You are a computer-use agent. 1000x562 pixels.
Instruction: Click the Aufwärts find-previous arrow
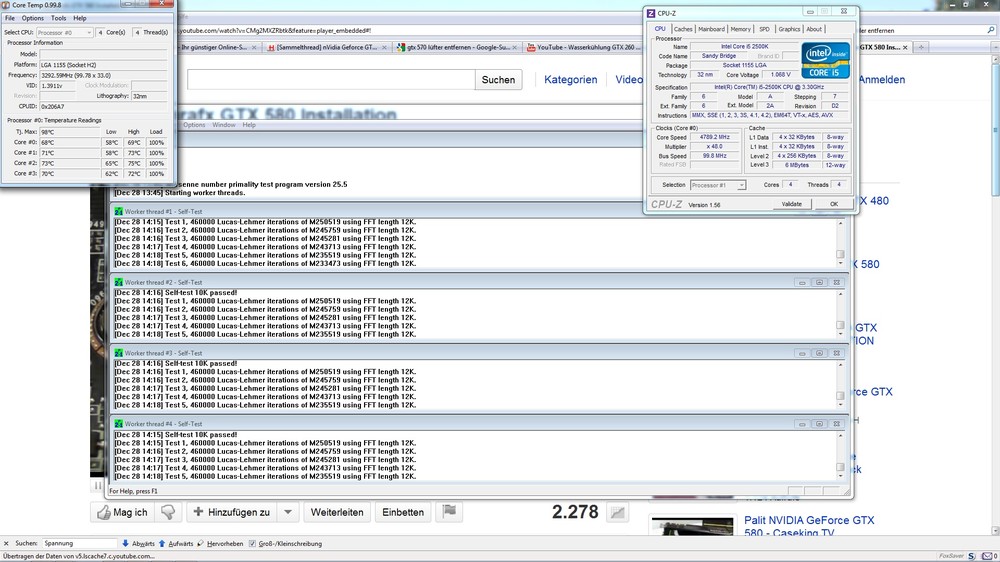(175, 544)
